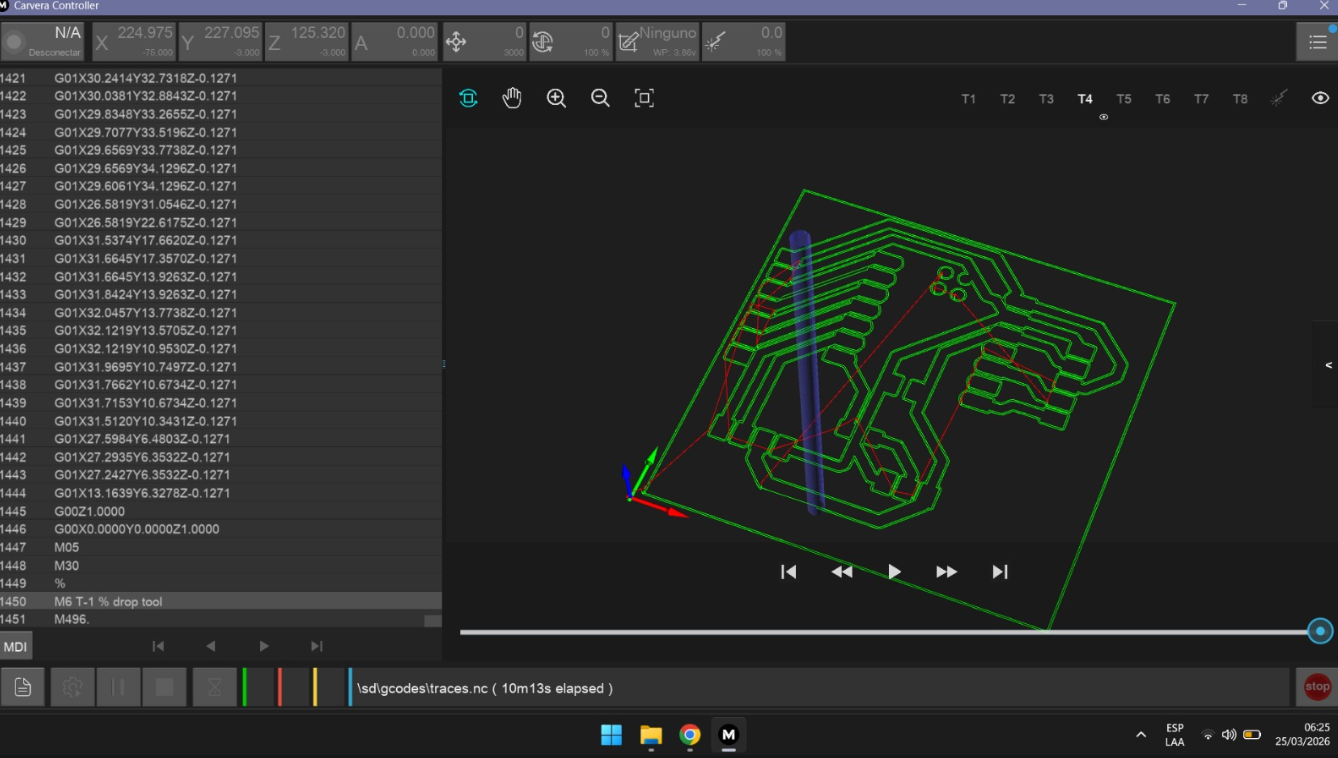Zoom in on the toolpath preview

556,98
